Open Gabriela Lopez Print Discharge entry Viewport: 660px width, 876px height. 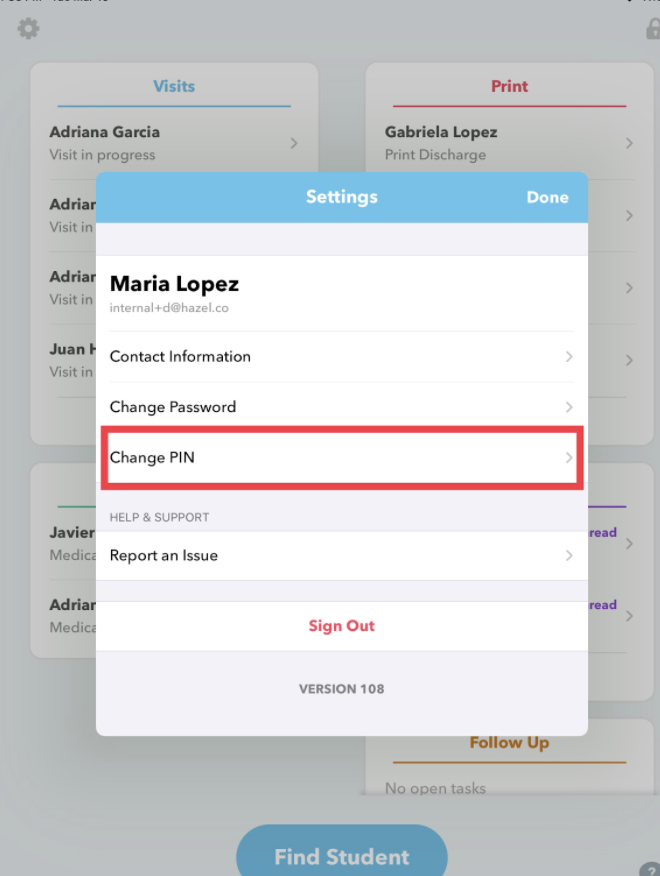tap(441, 143)
